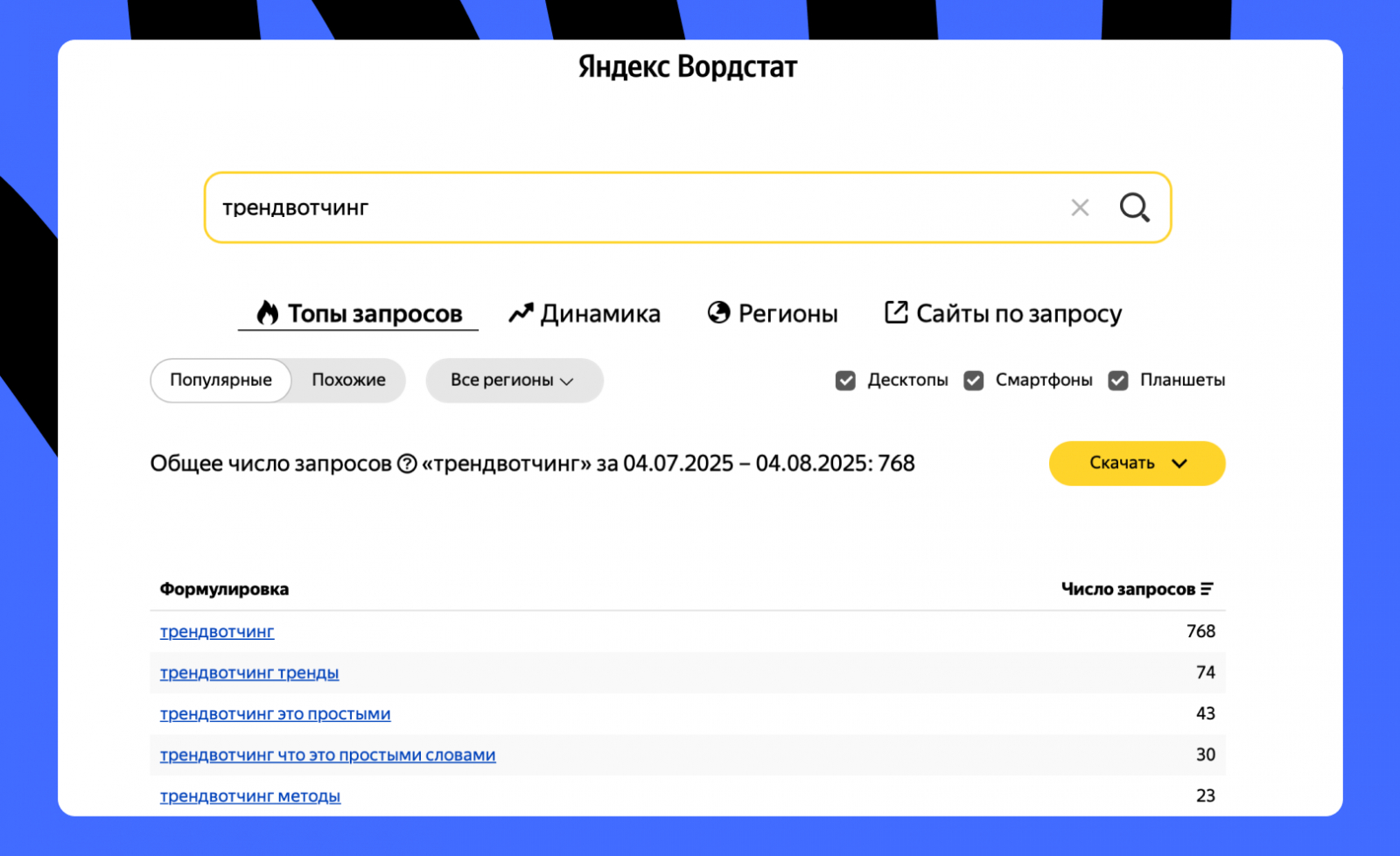The height and width of the screenshot is (856, 1400).
Task: Open the Сайты по запросу tab
Action: click(1003, 313)
